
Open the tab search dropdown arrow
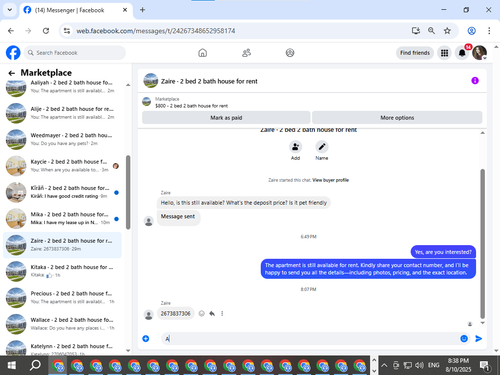point(10,10)
